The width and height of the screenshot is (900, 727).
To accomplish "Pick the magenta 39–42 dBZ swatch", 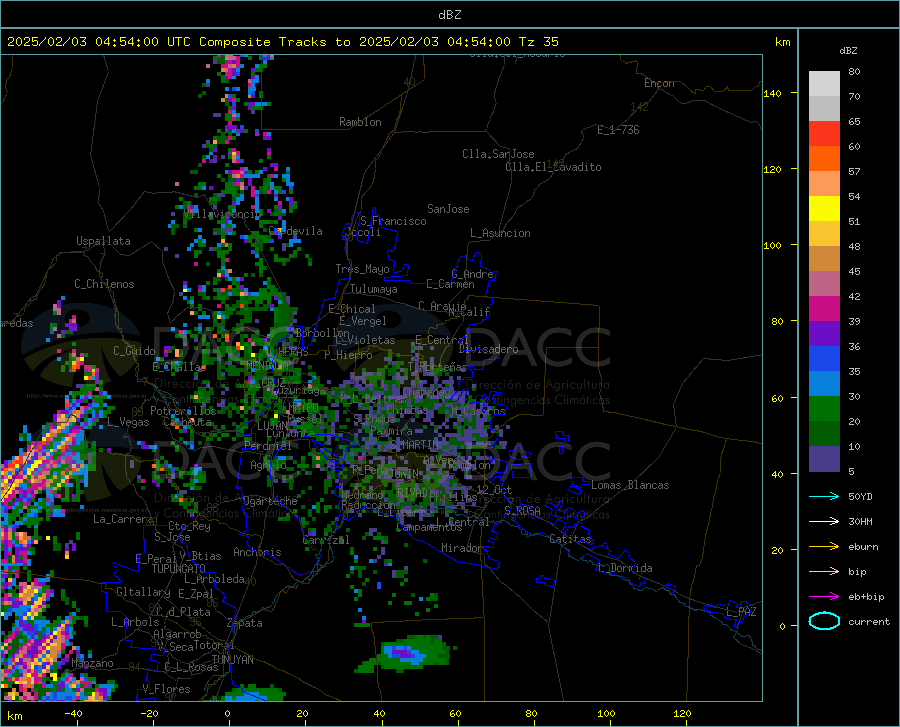I will [824, 309].
